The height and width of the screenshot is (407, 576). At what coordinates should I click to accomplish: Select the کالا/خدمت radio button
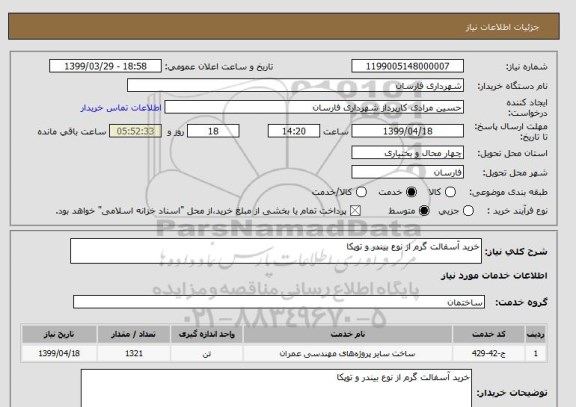pos(361,192)
